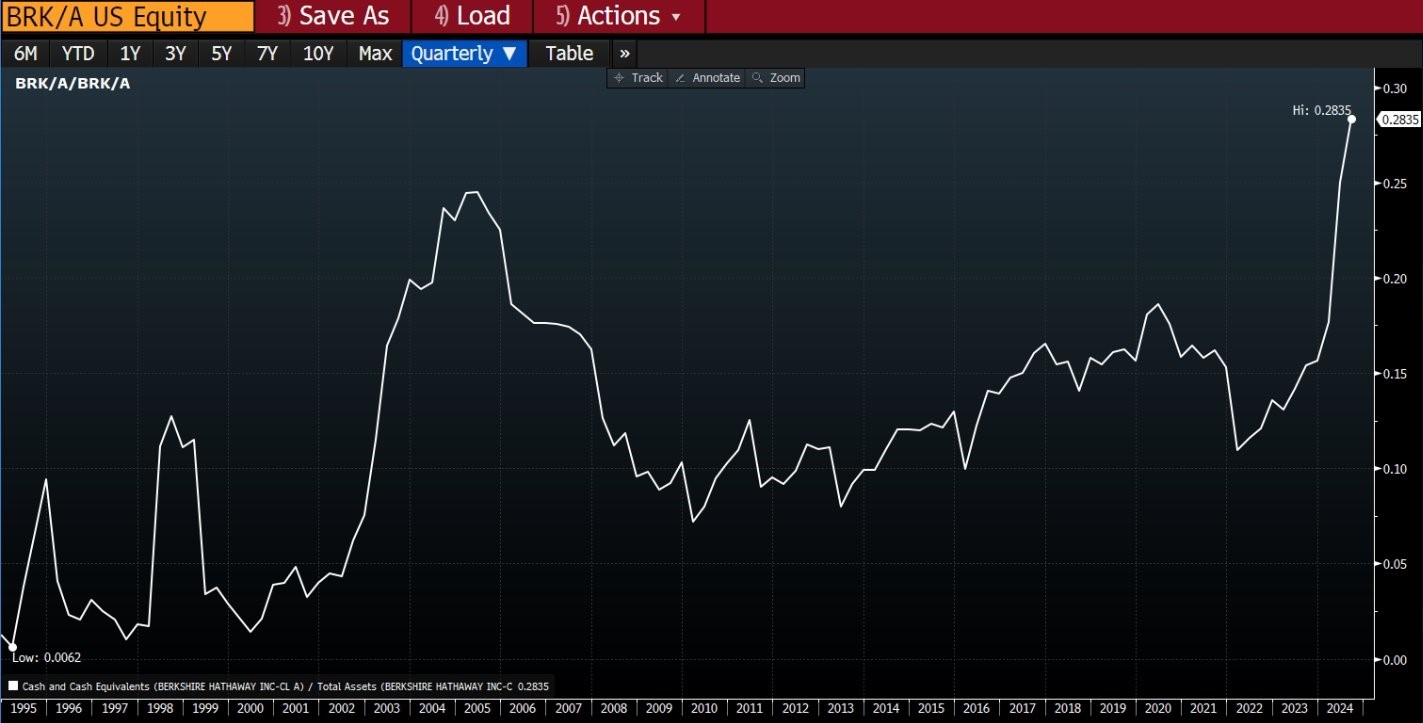The image size is (1423, 723).
Task: Select the 6M time range
Action: pos(25,54)
